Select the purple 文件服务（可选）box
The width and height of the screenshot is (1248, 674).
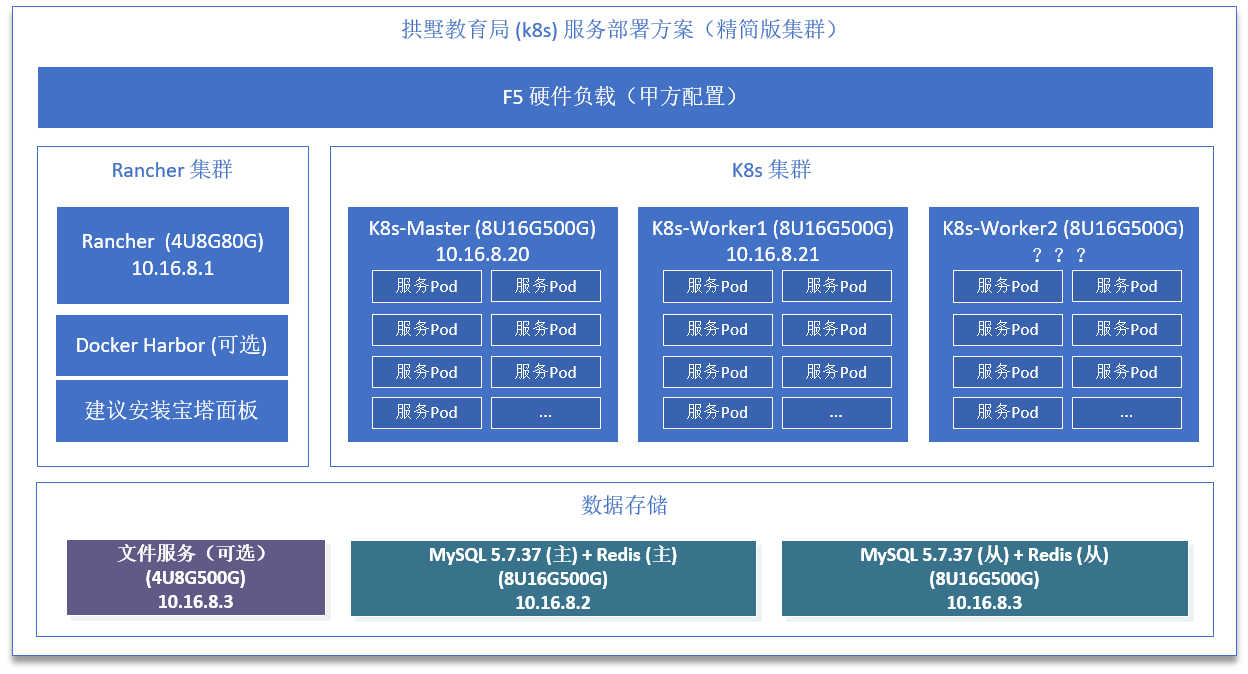coord(196,577)
